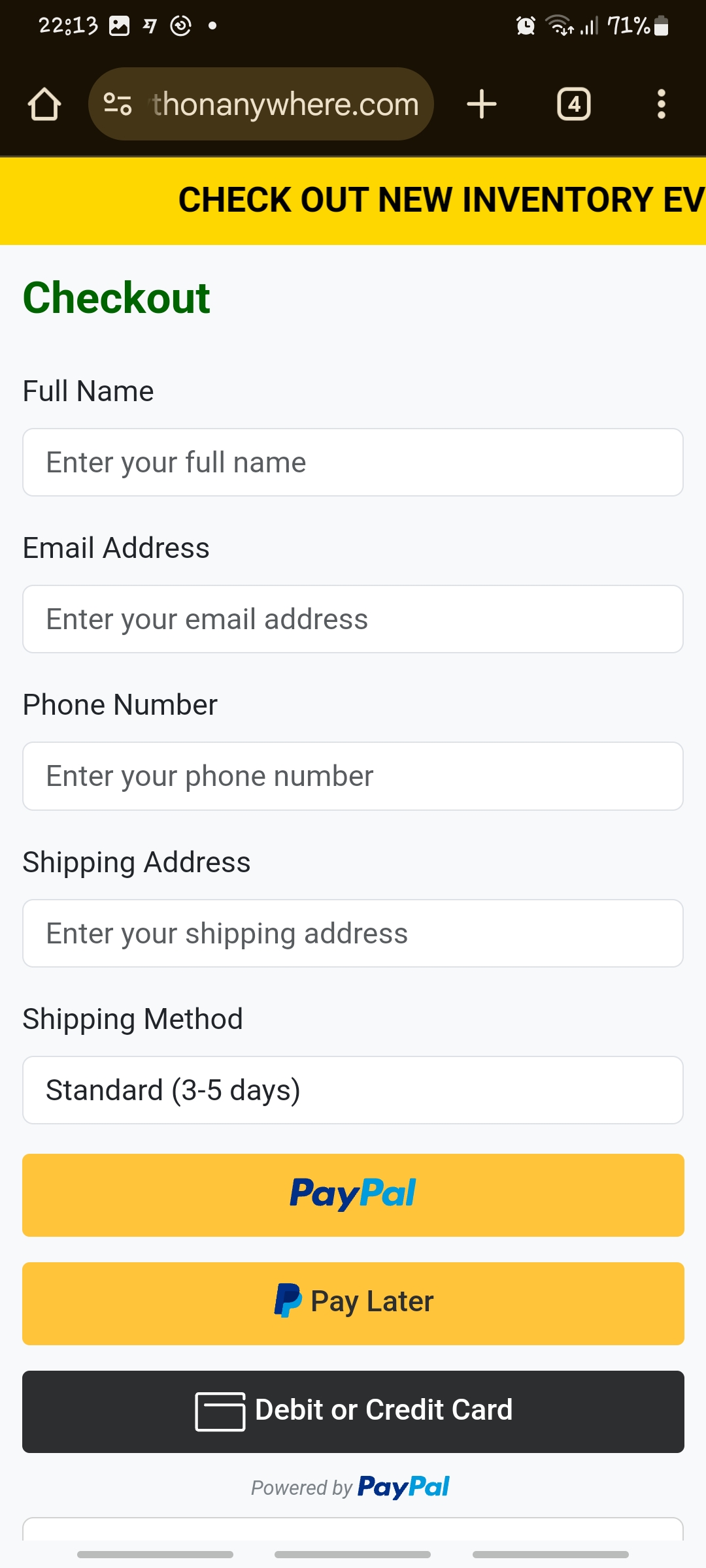Click the thonanywhere.com address bar
The height and width of the screenshot is (1568, 706).
pos(285,105)
